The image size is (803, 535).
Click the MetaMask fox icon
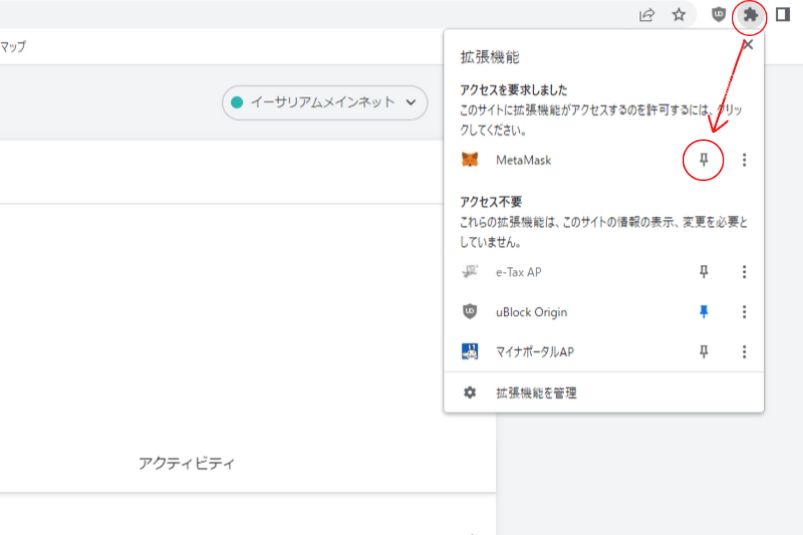click(x=470, y=160)
